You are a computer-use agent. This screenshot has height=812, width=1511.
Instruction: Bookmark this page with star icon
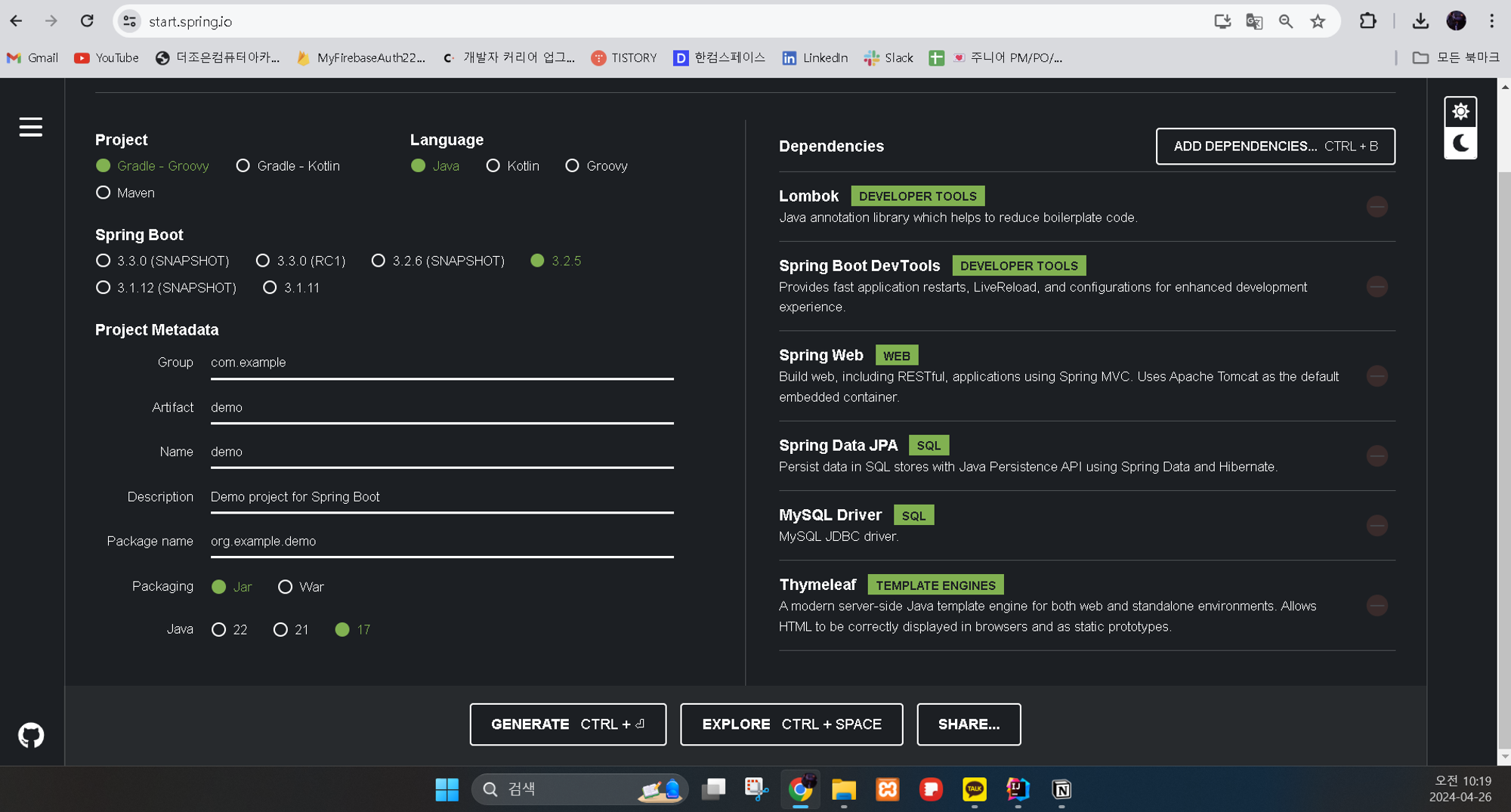[1318, 21]
